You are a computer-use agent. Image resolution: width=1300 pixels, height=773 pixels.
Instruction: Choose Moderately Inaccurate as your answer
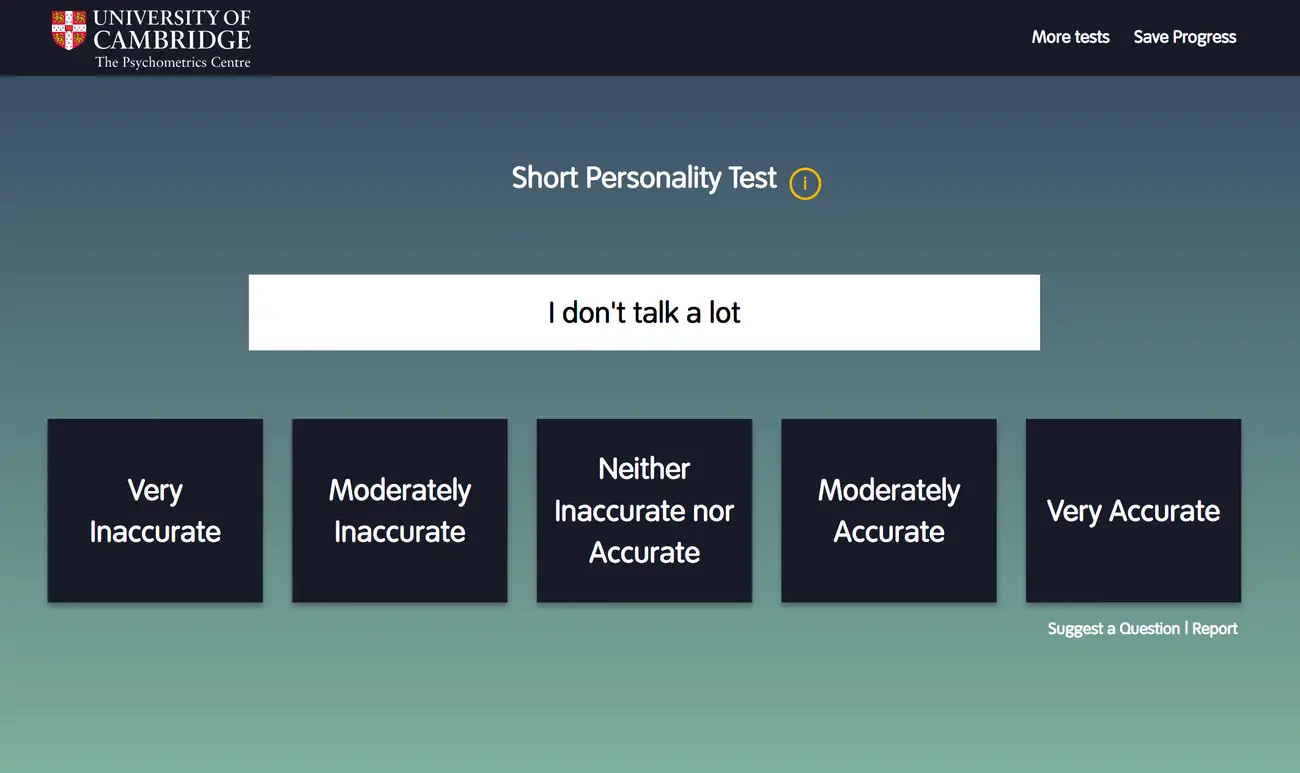pyautogui.click(x=400, y=511)
